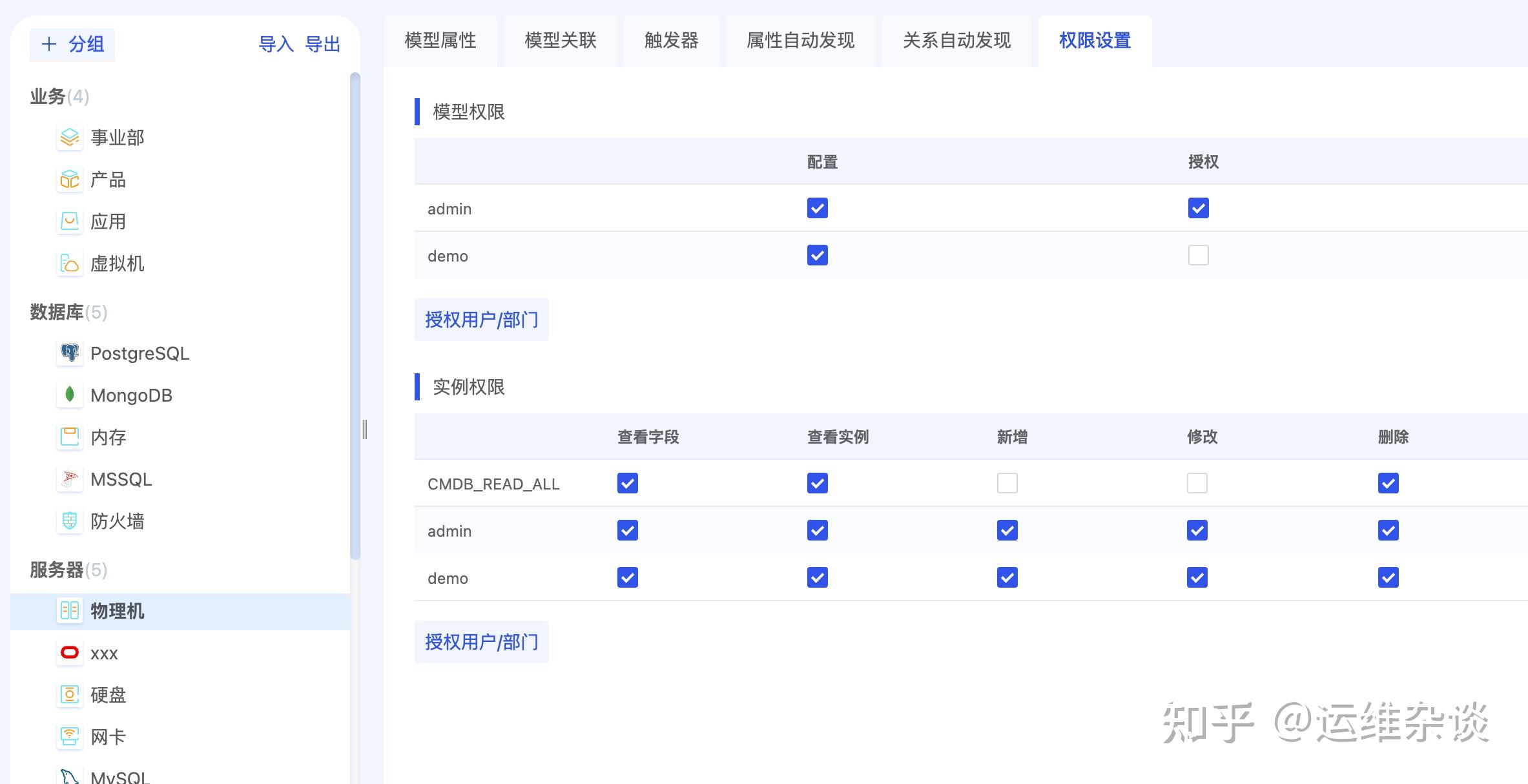Click the 物理机 server icon
1528x784 pixels.
pyautogui.click(x=69, y=611)
